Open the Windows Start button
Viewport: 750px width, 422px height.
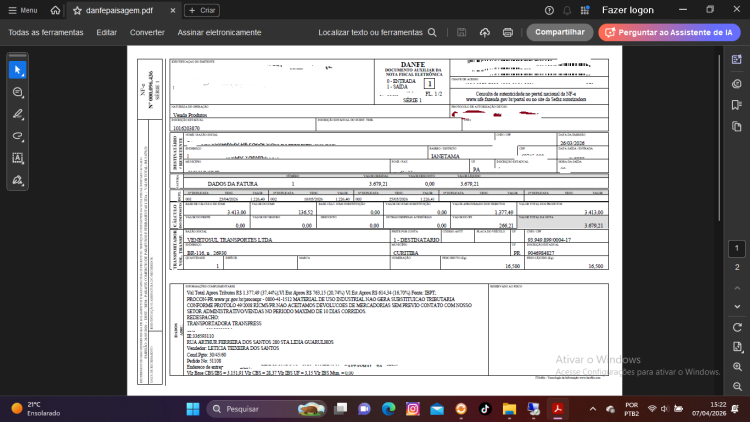[x=193, y=409]
